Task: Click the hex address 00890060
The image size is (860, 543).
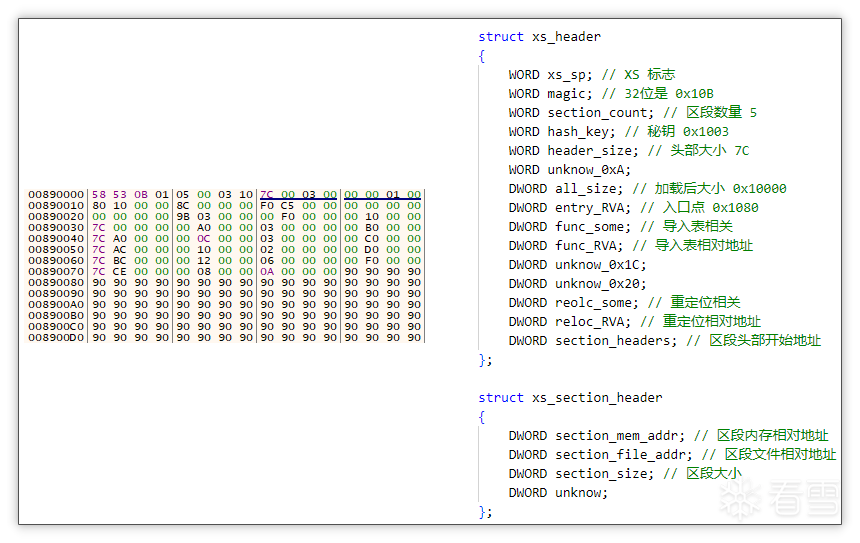Action: pyautogui.click(x=56, y=261)
